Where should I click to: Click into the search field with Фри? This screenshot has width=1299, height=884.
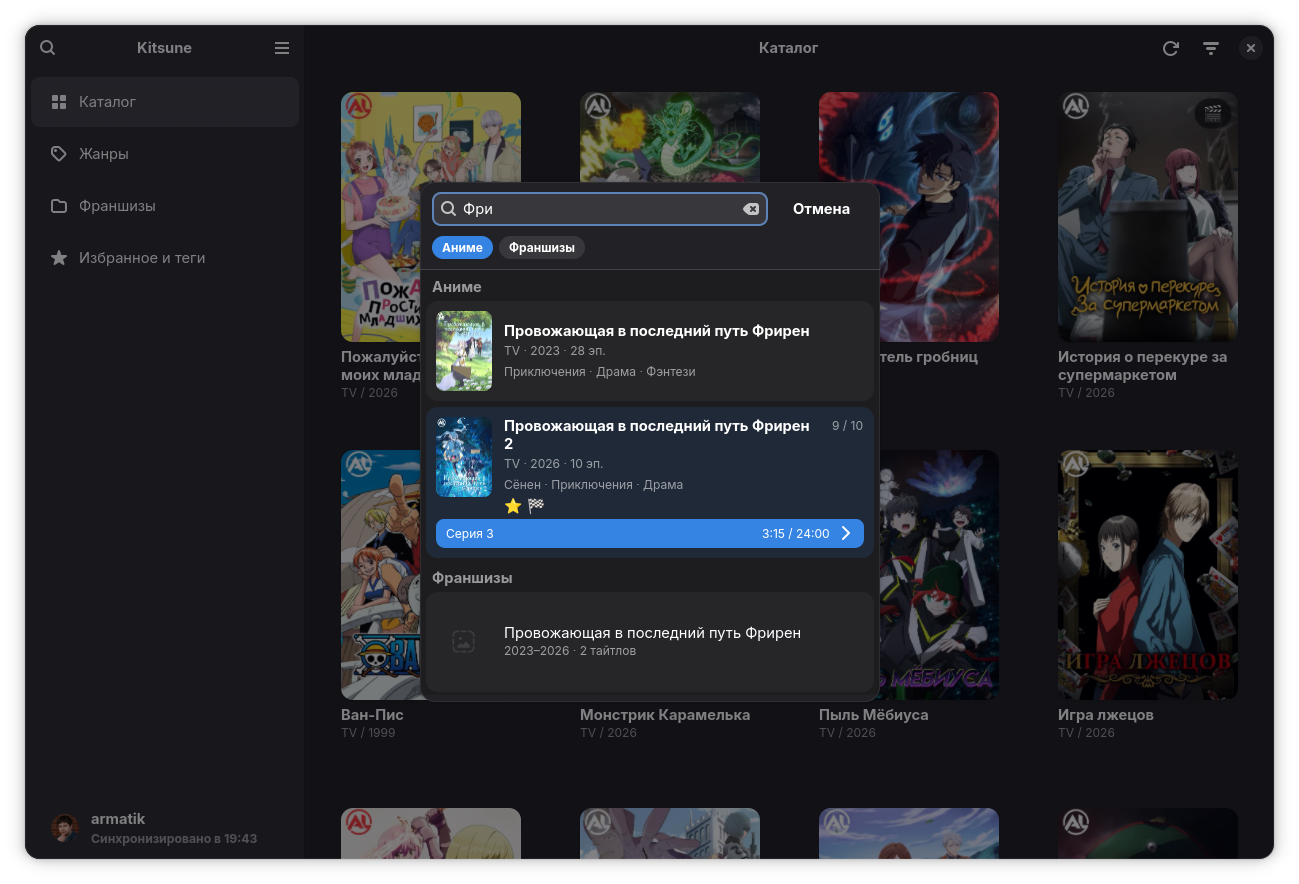600,209
